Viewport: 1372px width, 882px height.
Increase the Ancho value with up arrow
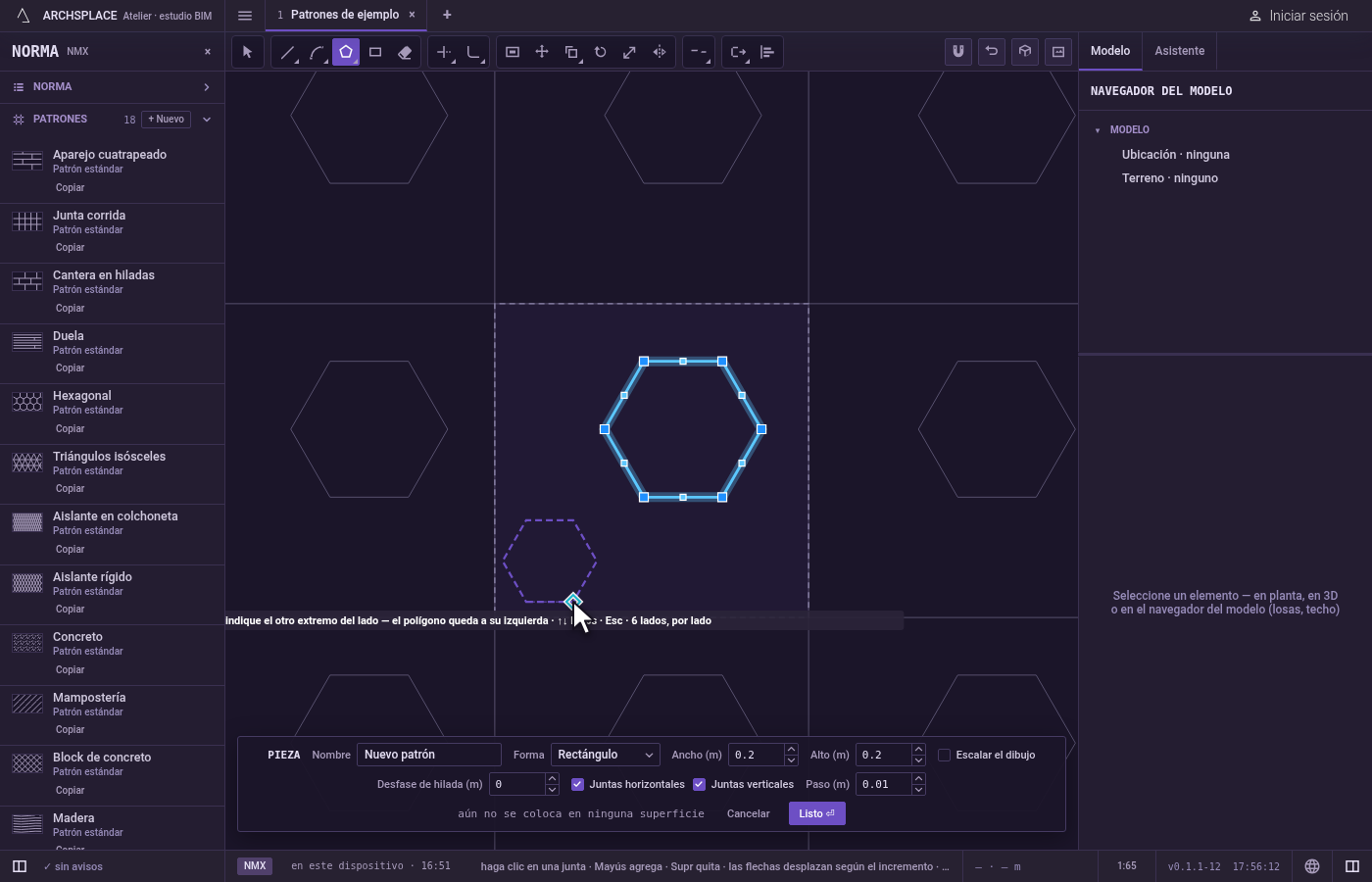point(791,750)
